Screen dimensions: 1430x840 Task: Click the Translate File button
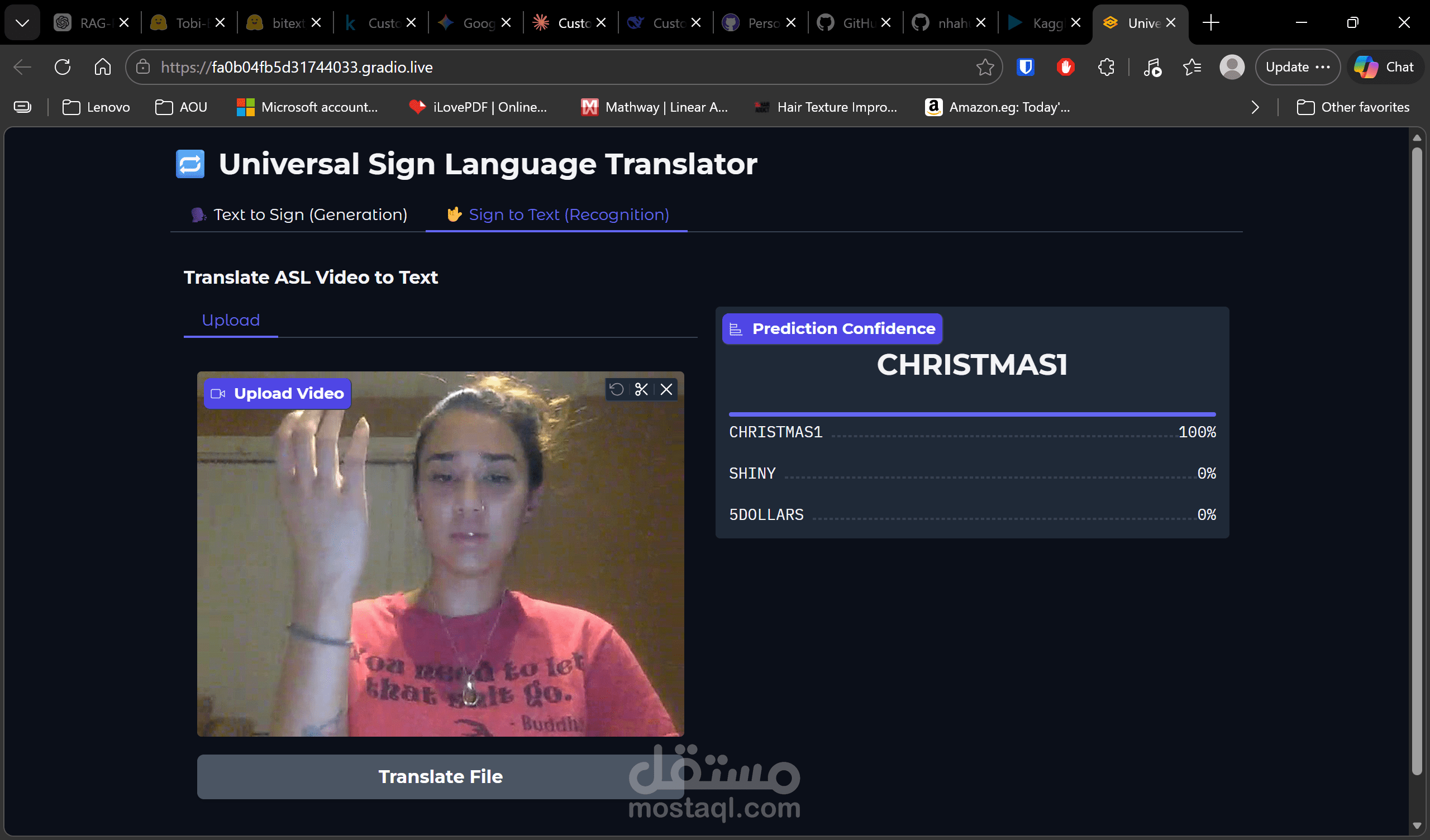tap(441, 776)
